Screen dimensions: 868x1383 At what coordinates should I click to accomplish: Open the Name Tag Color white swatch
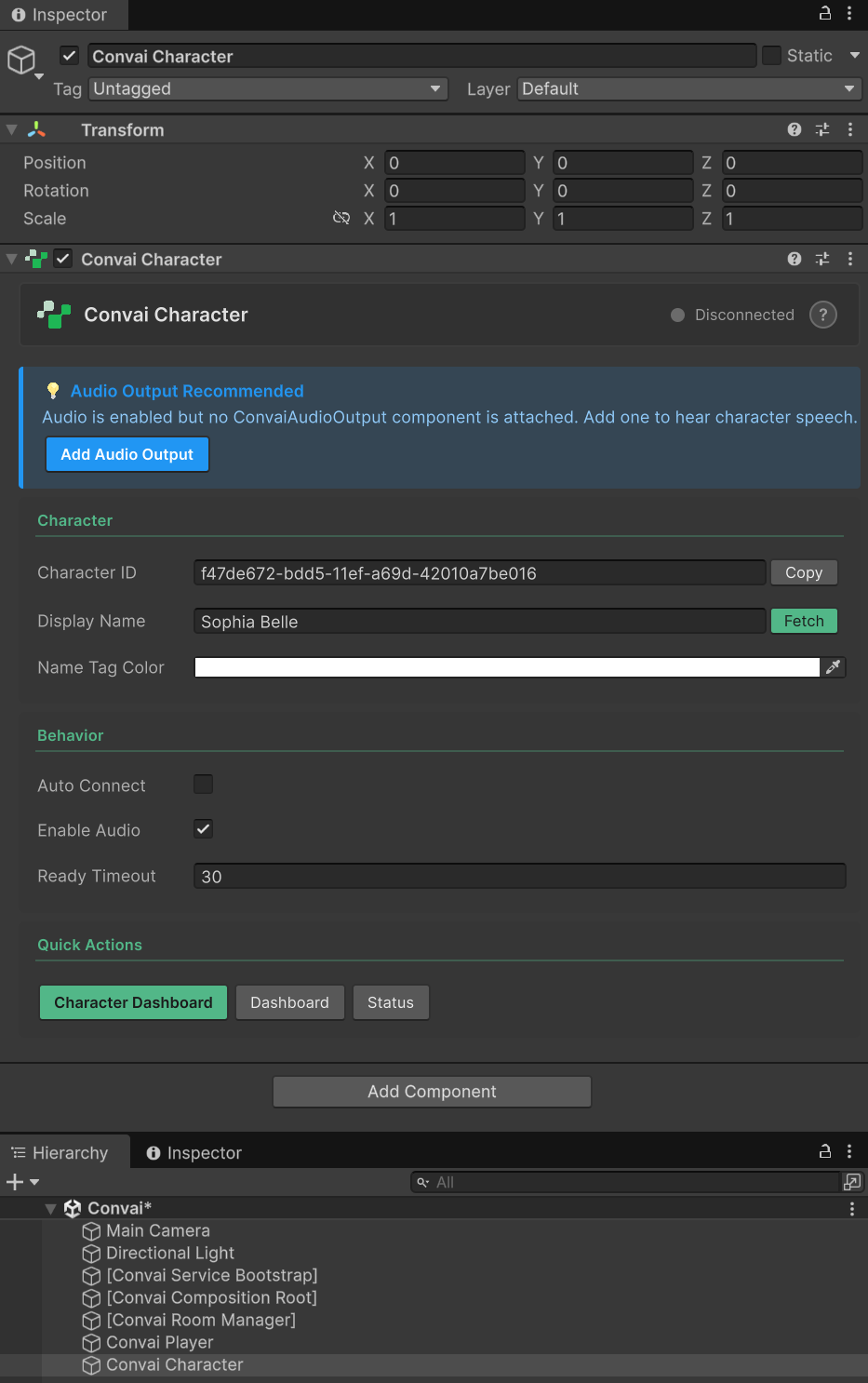coord(506,667)
